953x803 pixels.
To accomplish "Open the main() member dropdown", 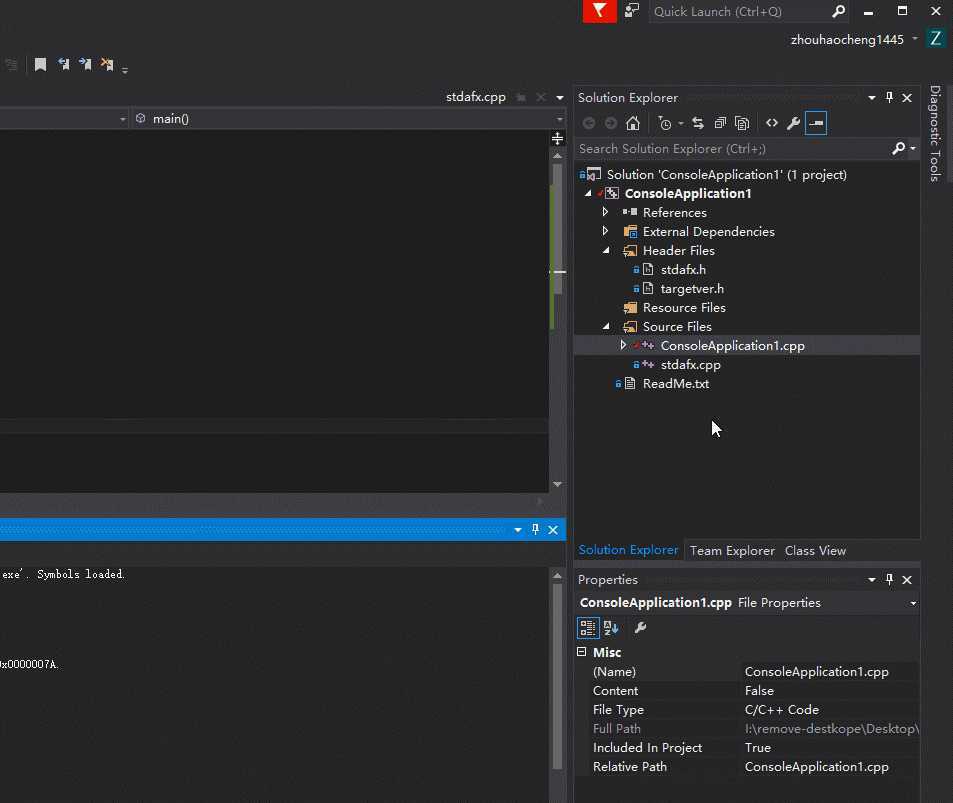I will pos(559,119).
